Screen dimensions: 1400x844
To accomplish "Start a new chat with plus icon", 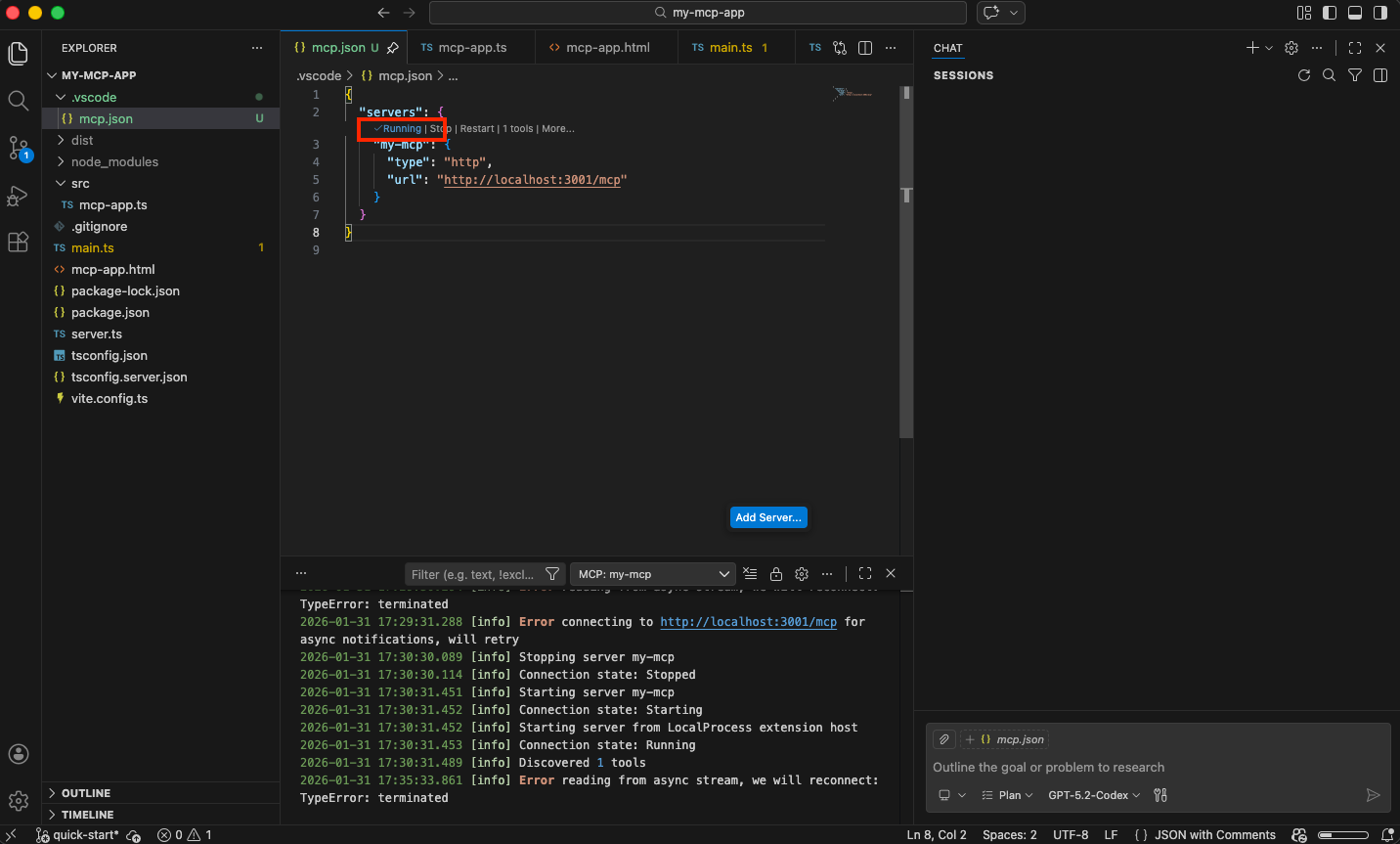I will (1252, 47).
